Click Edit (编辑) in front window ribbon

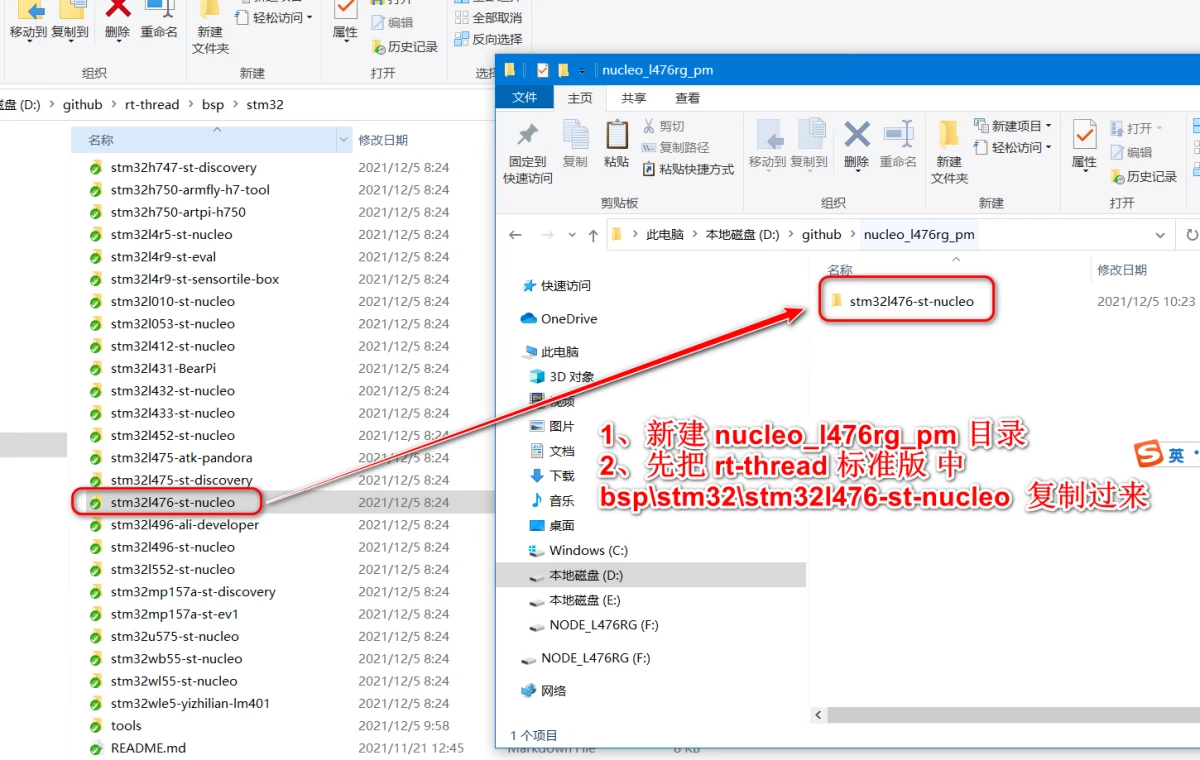click(x=1131, y=153)
